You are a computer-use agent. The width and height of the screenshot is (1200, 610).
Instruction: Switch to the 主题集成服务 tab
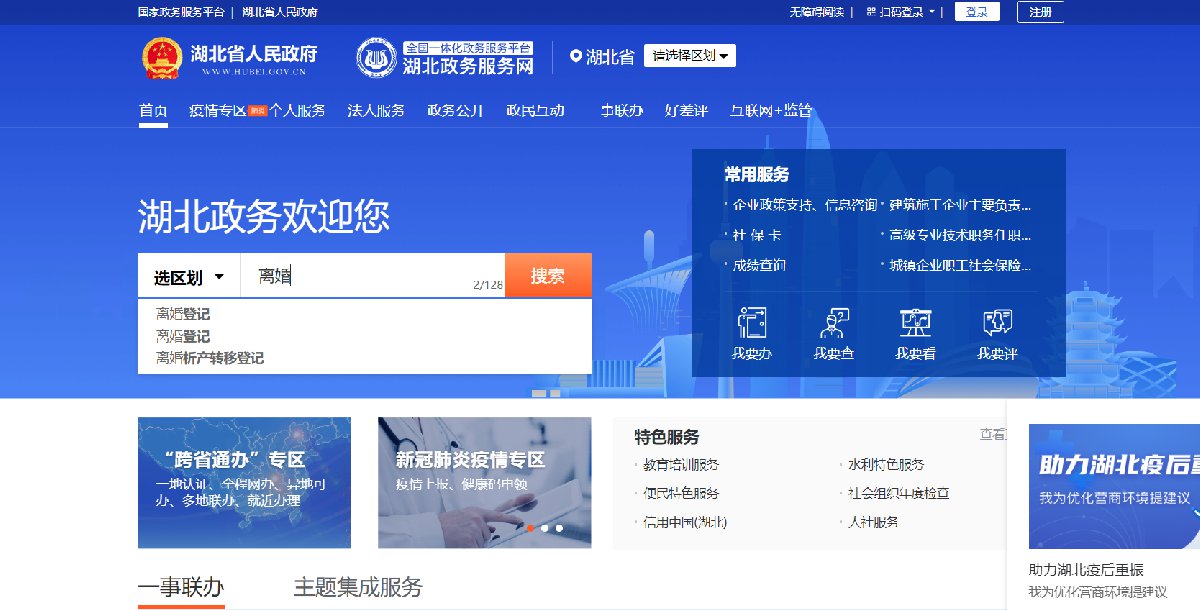358,587
